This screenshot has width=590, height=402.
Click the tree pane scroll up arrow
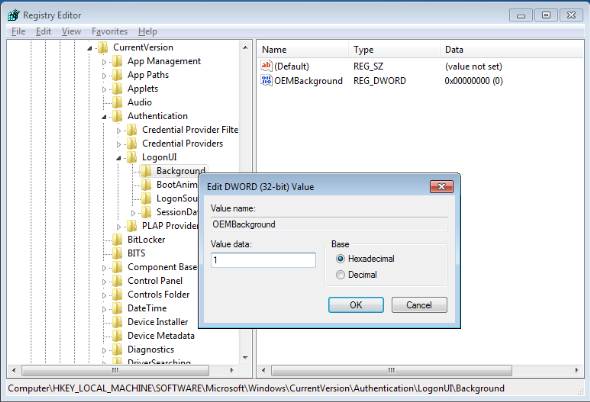(x=245, y=47)
